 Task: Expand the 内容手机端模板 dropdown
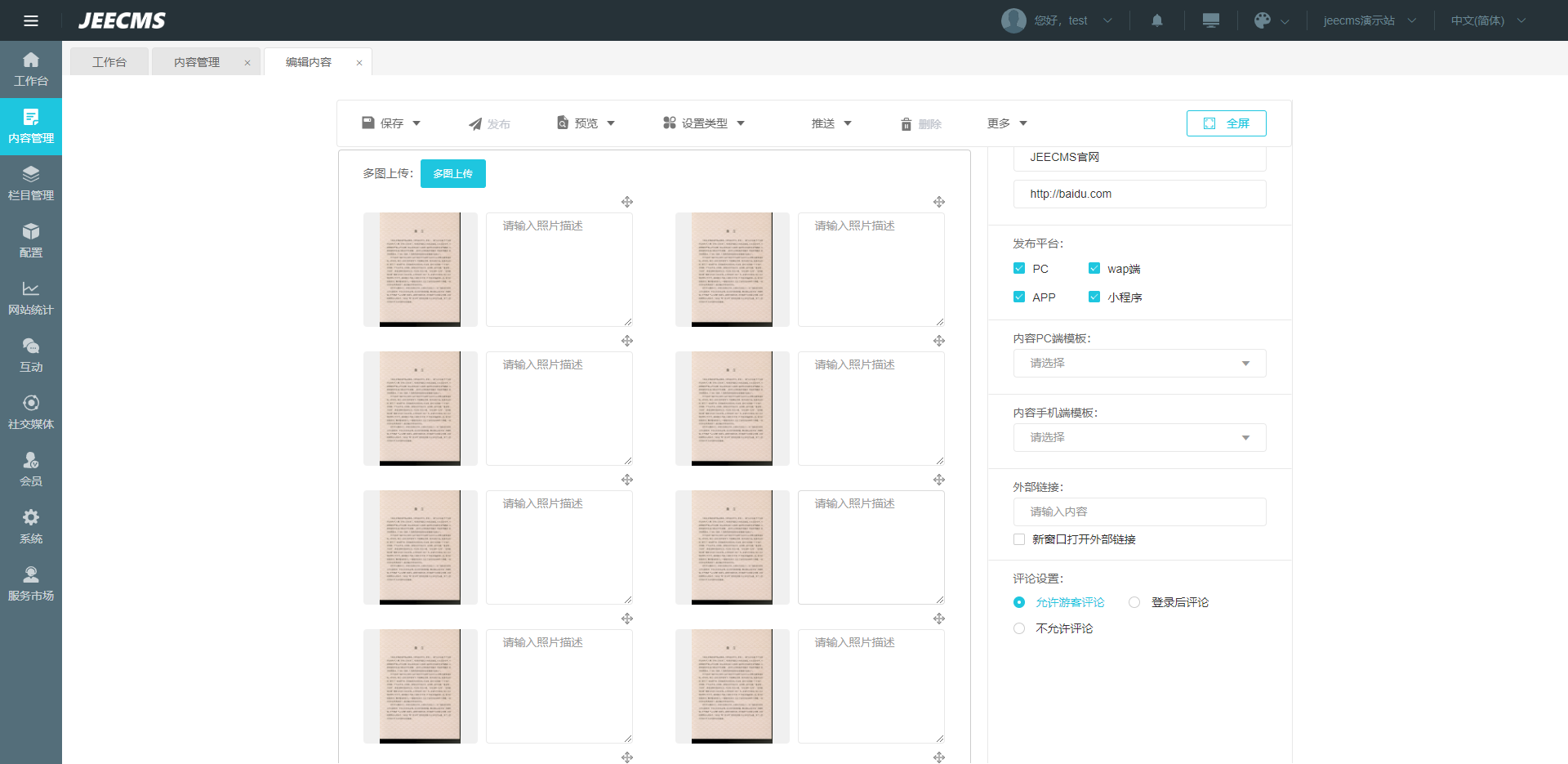click(x=1139, y=438)
